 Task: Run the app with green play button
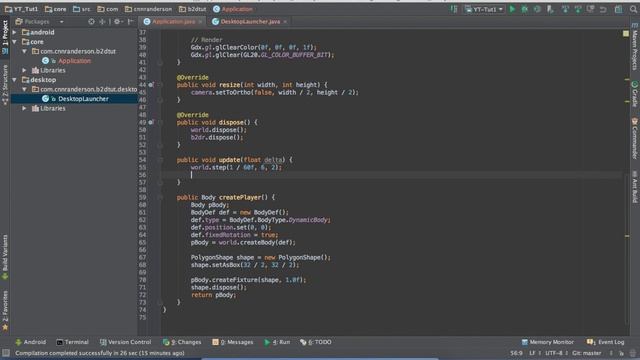(x=512, y=9)
